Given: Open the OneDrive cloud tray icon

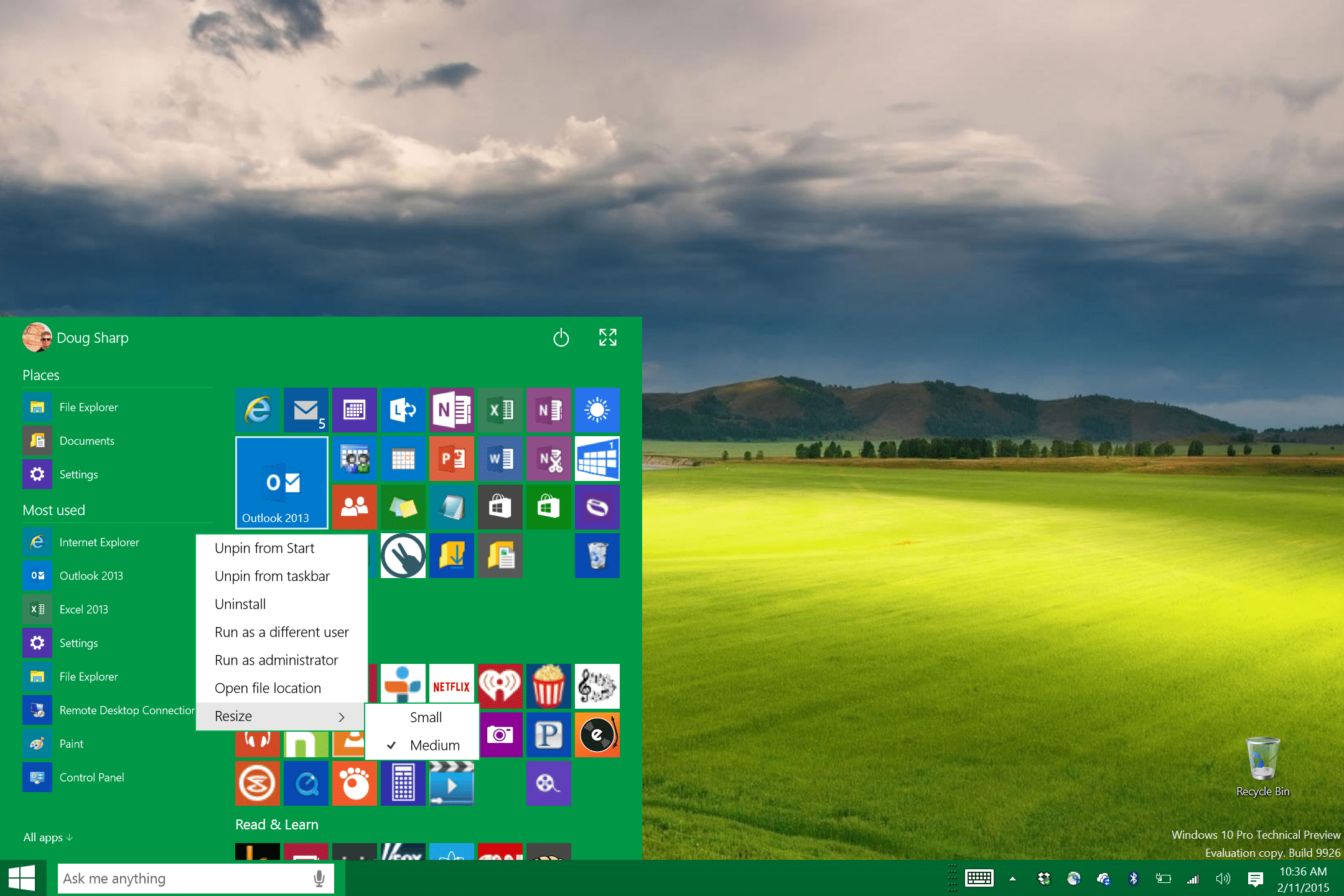Looking at the screenshot, I should 1104,879.
